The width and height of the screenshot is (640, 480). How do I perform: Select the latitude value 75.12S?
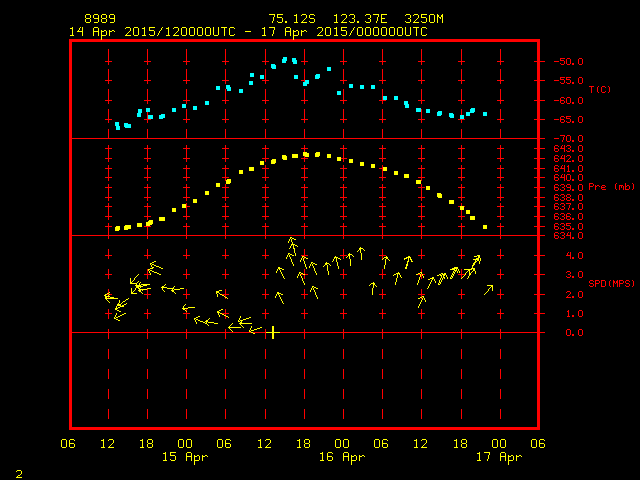coord(289,19)
